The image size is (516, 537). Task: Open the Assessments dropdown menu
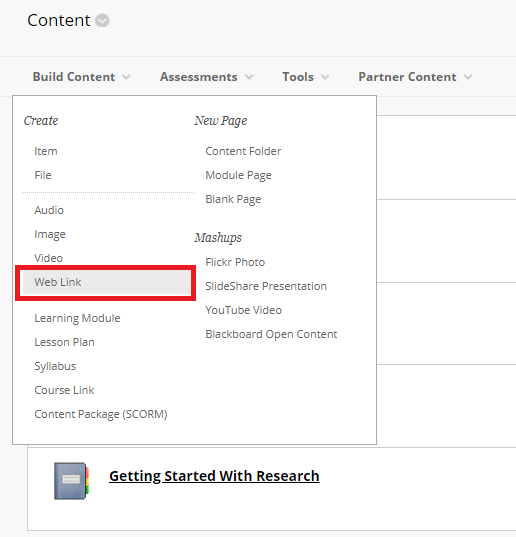pyautogui.click(x=206, y=77)
